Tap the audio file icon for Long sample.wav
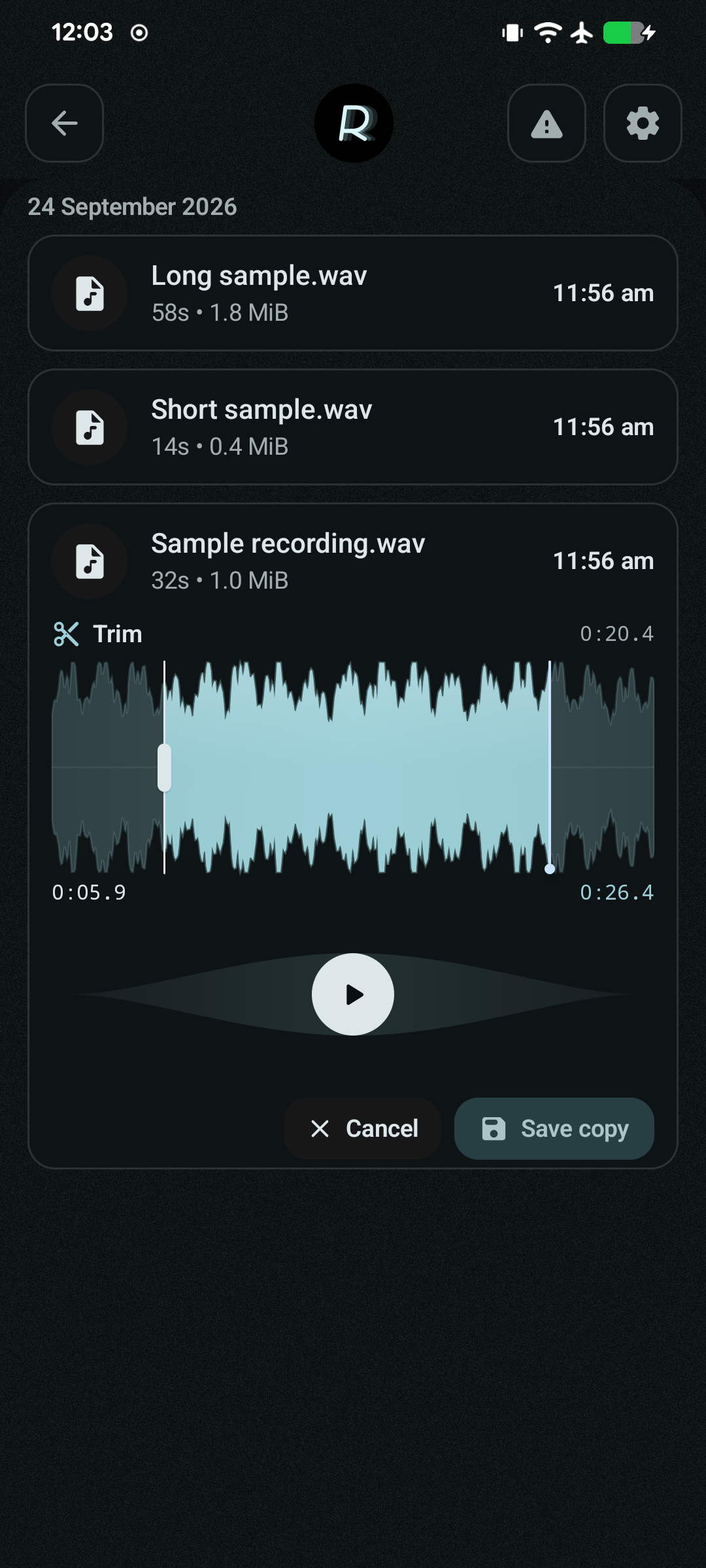 click(90, 293)
